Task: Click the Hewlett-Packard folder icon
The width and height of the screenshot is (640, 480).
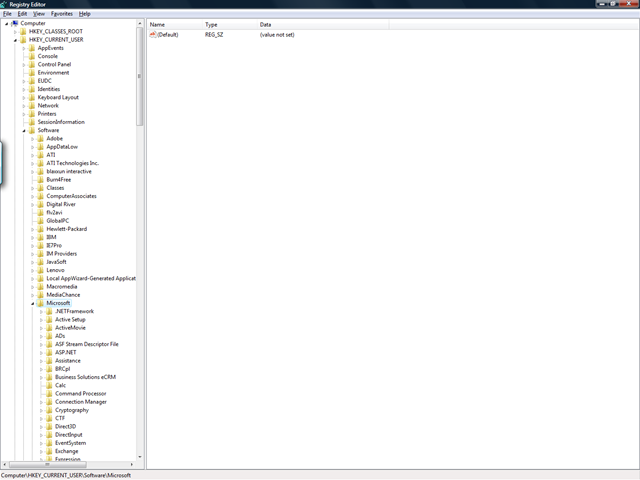Action: 40,229
